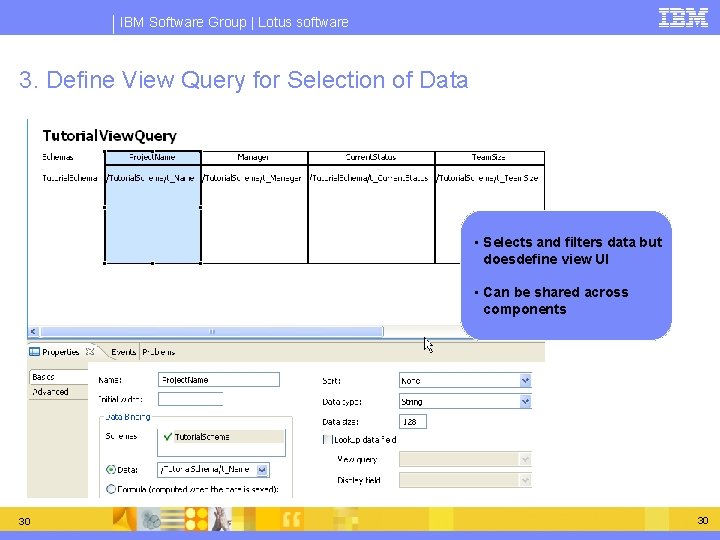Click the Name field containing ProjectName
Image resolution: width=720 pixels, height=540 pixels.
[x=219, y=380]
